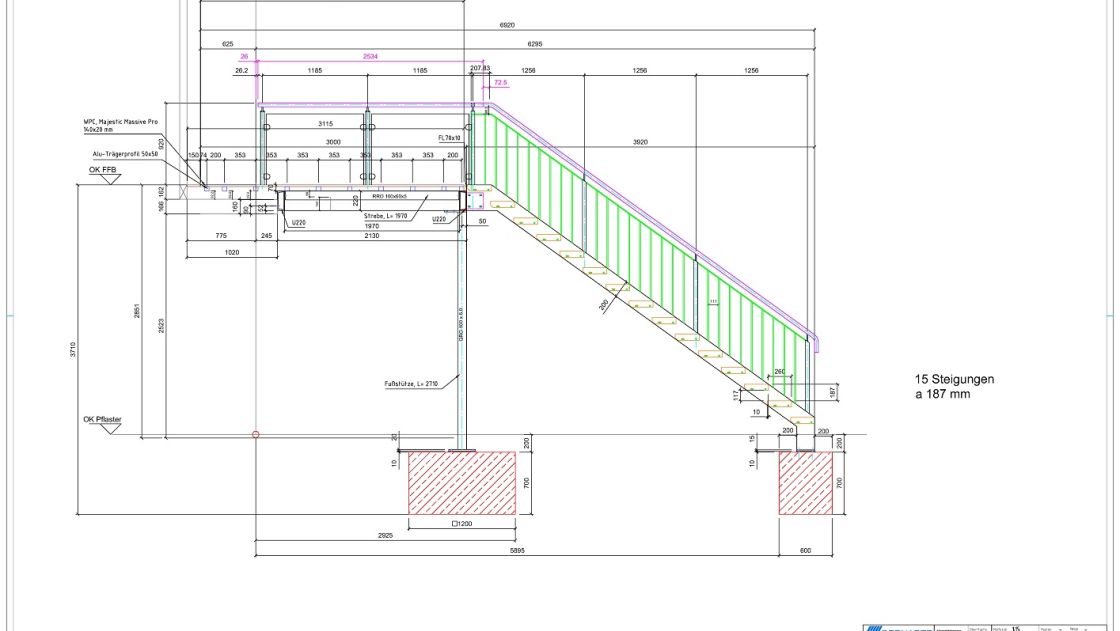The image size is (1120, 631).
Task: Click the square-symbol 1200 foundation width dimension
Action: click(462, 524)
